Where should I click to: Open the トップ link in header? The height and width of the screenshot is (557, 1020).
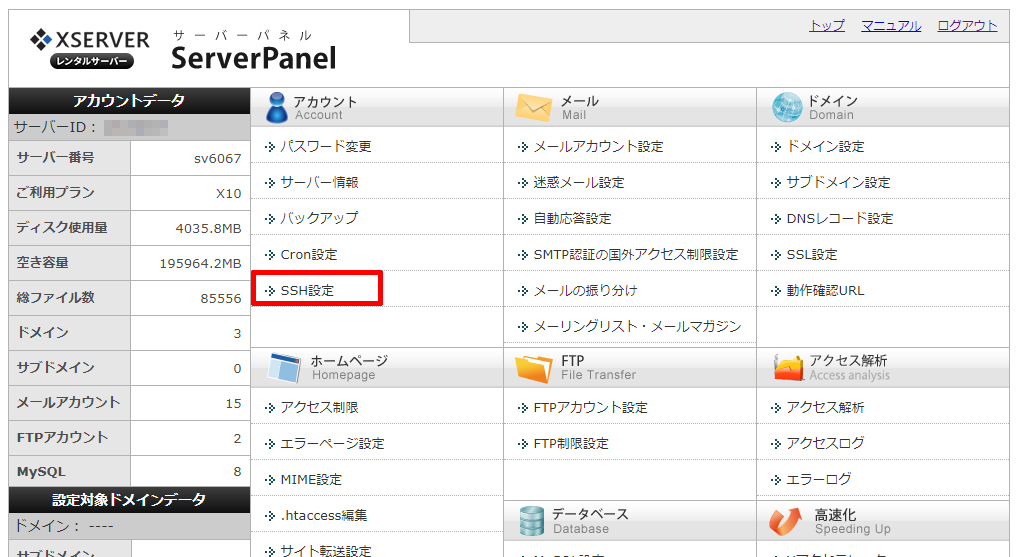(x=826, y=26)
